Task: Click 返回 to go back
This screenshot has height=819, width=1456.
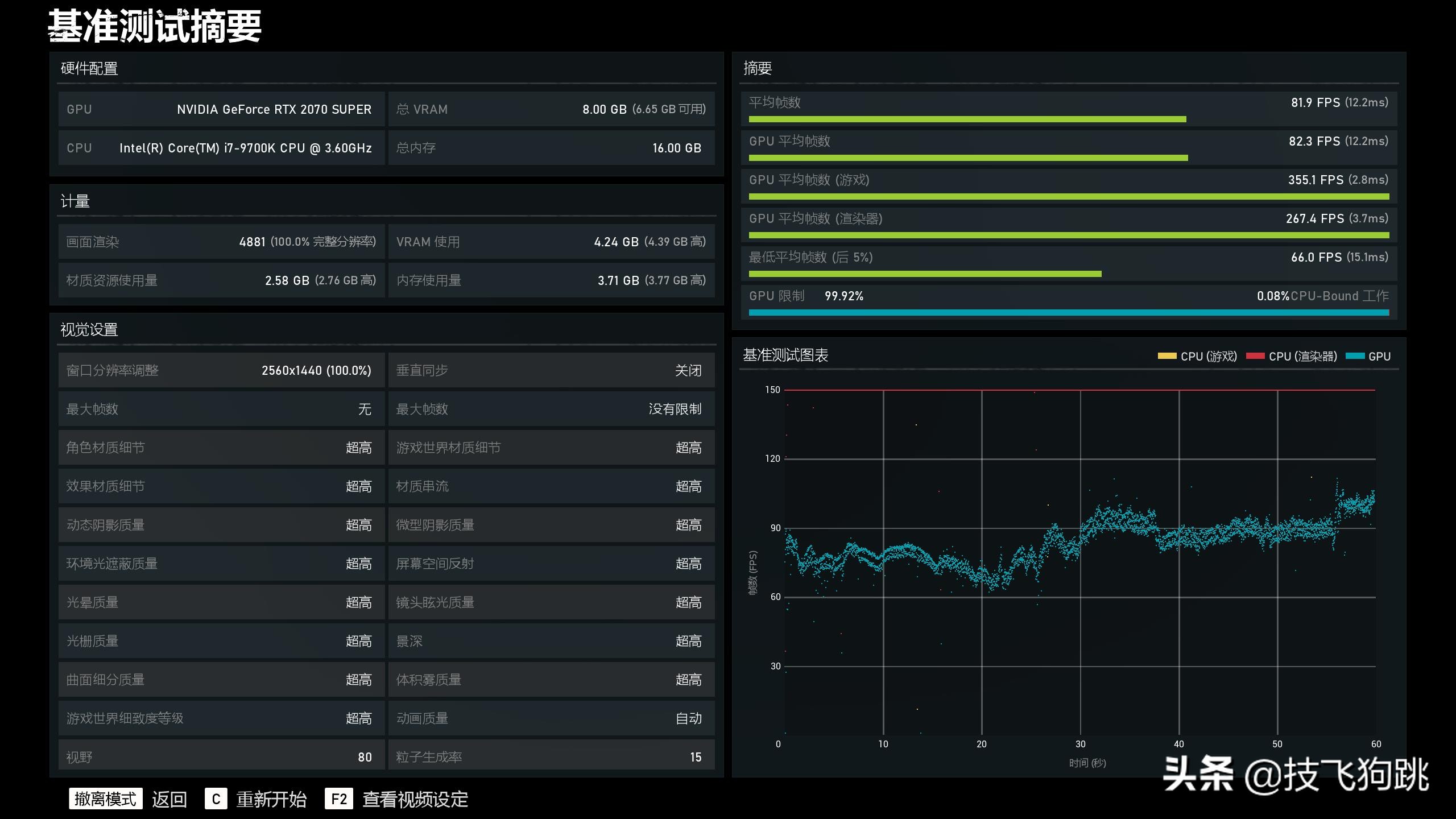Action: [169, 800]
